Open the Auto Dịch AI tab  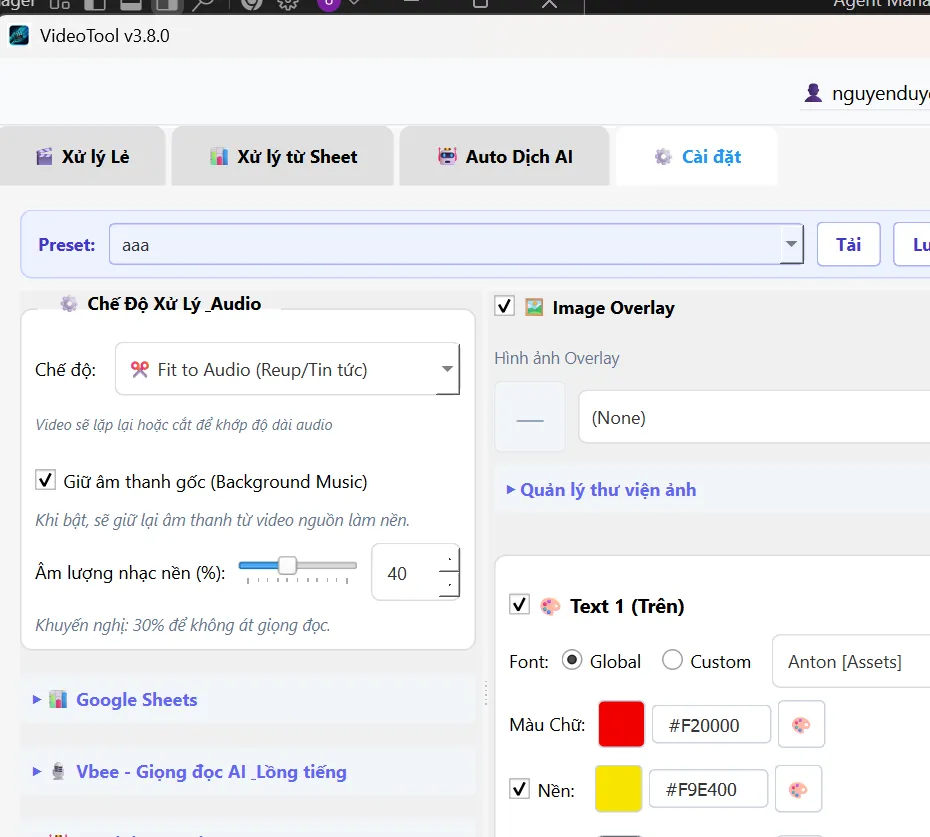(x=505, y=157)
